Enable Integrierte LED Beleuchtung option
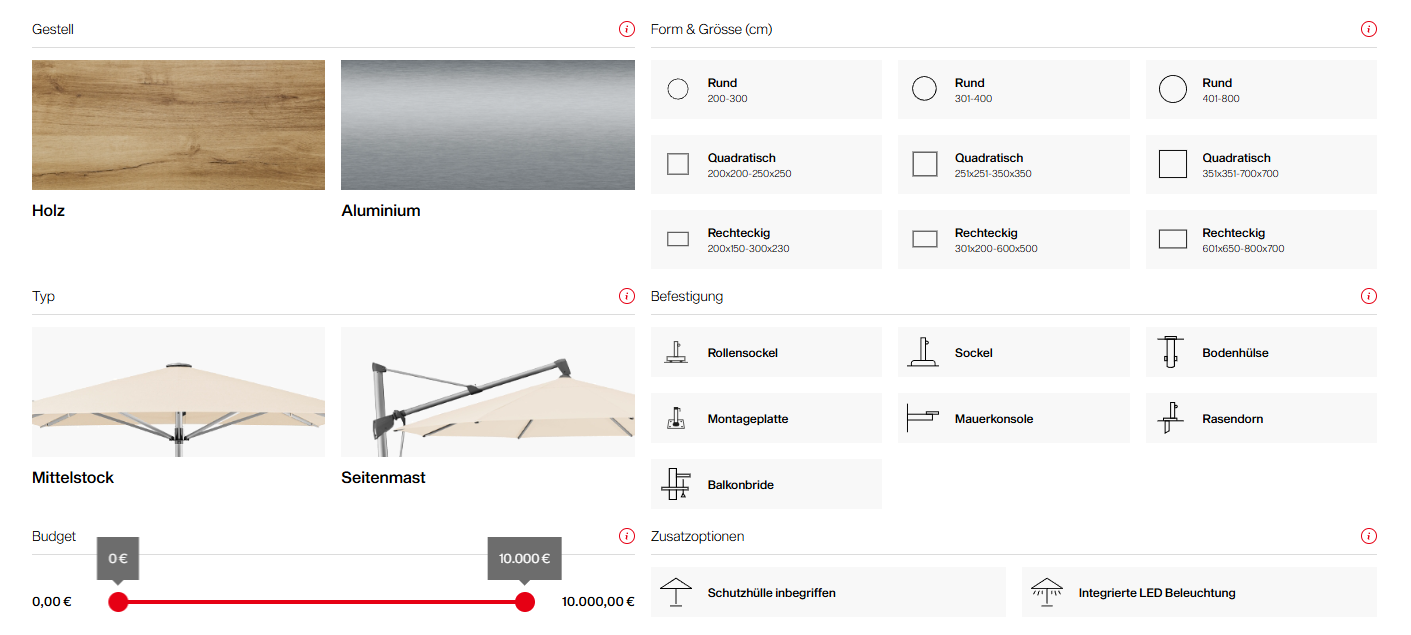1411x635 pixels. point(1198,592)
